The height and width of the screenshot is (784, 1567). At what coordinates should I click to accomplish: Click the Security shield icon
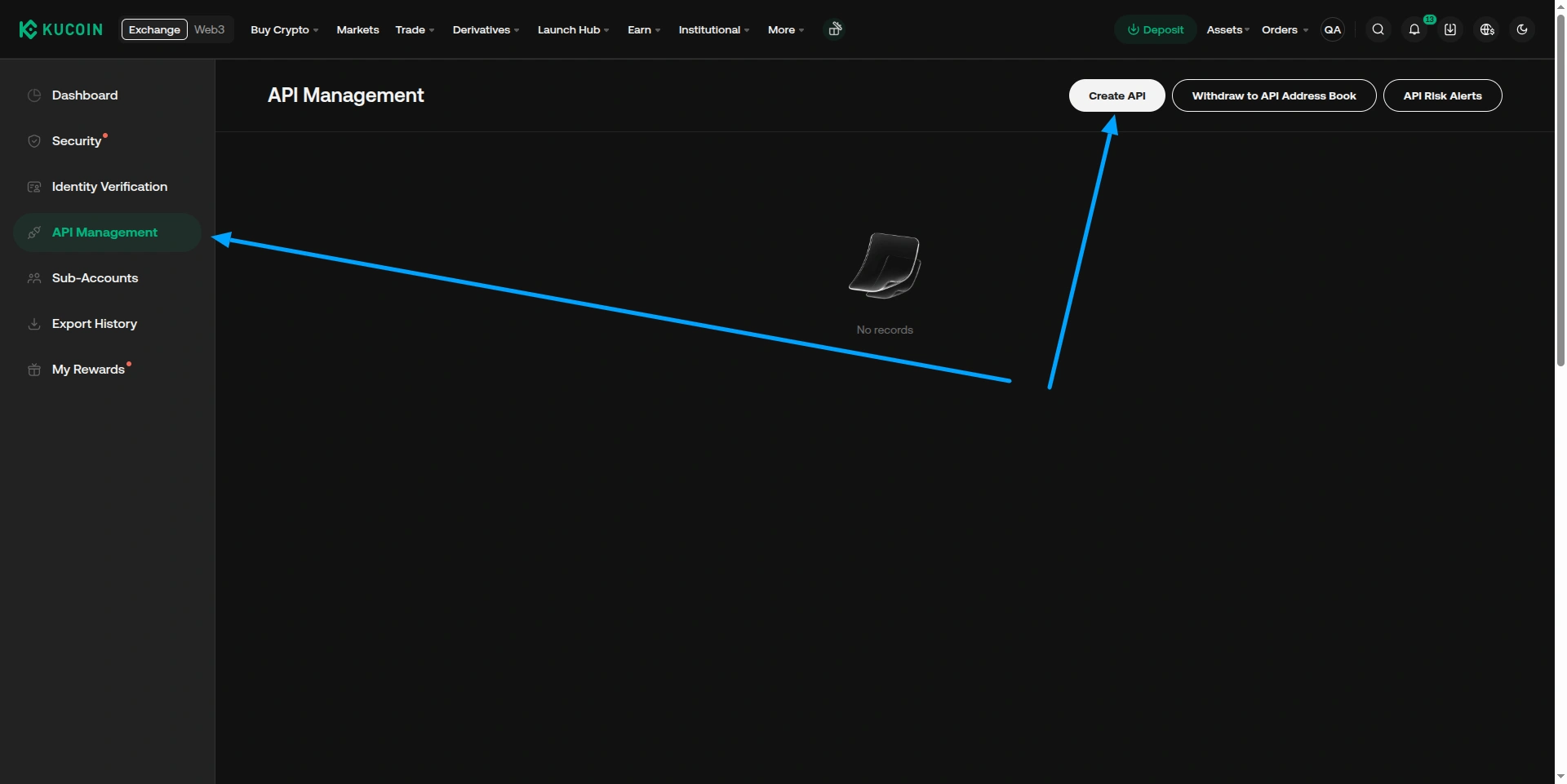(x=34, y=141)
